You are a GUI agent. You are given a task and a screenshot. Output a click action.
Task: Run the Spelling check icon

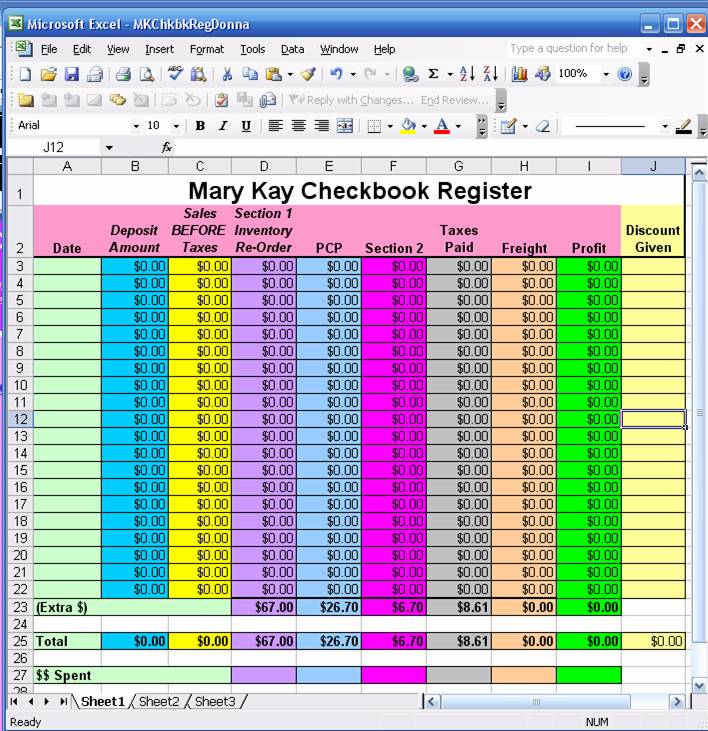tap(175, 74)
